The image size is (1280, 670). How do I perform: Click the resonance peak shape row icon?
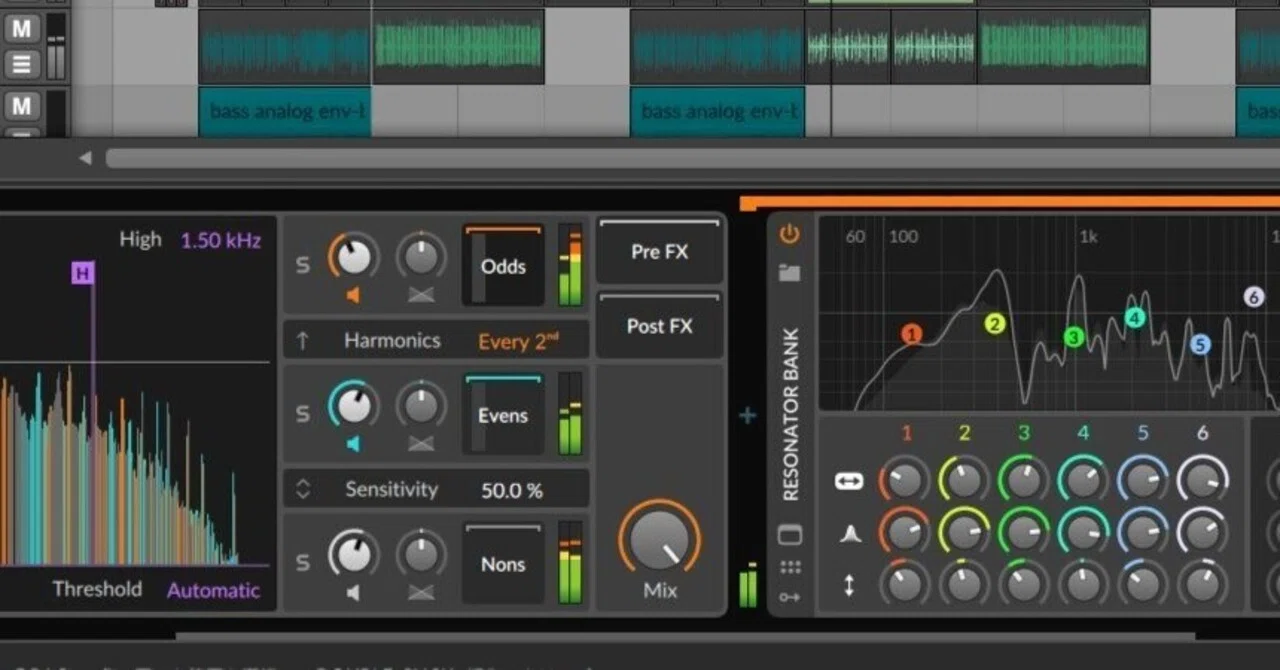point(850,535)
